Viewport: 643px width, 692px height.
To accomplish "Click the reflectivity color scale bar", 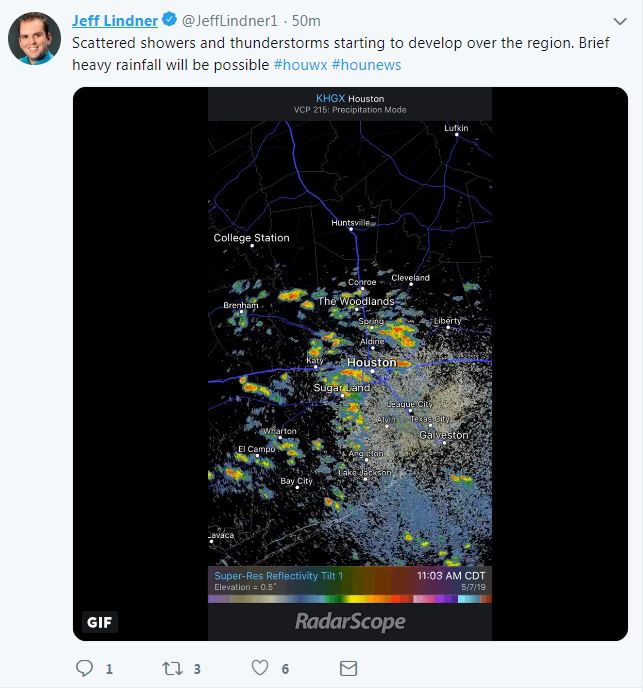I will click(x=350, y=598).
